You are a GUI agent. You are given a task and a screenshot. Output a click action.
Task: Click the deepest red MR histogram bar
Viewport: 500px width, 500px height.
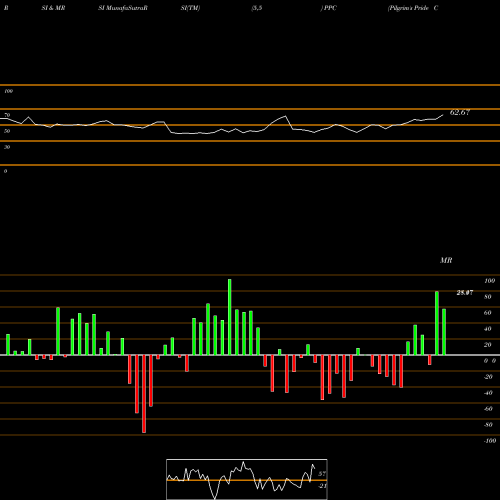coord(144,394)
